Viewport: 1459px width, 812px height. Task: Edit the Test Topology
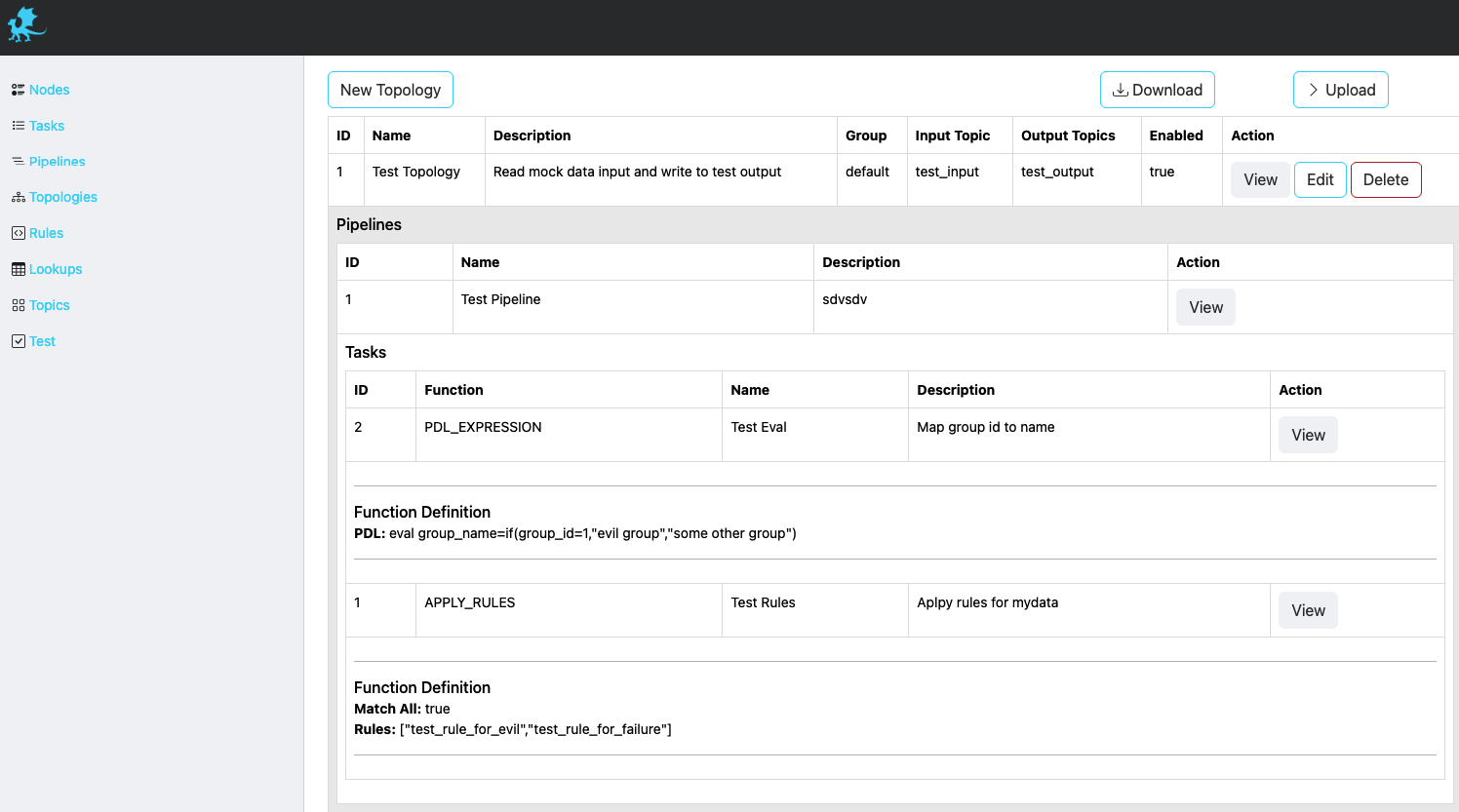click(x=1320, y=179)
